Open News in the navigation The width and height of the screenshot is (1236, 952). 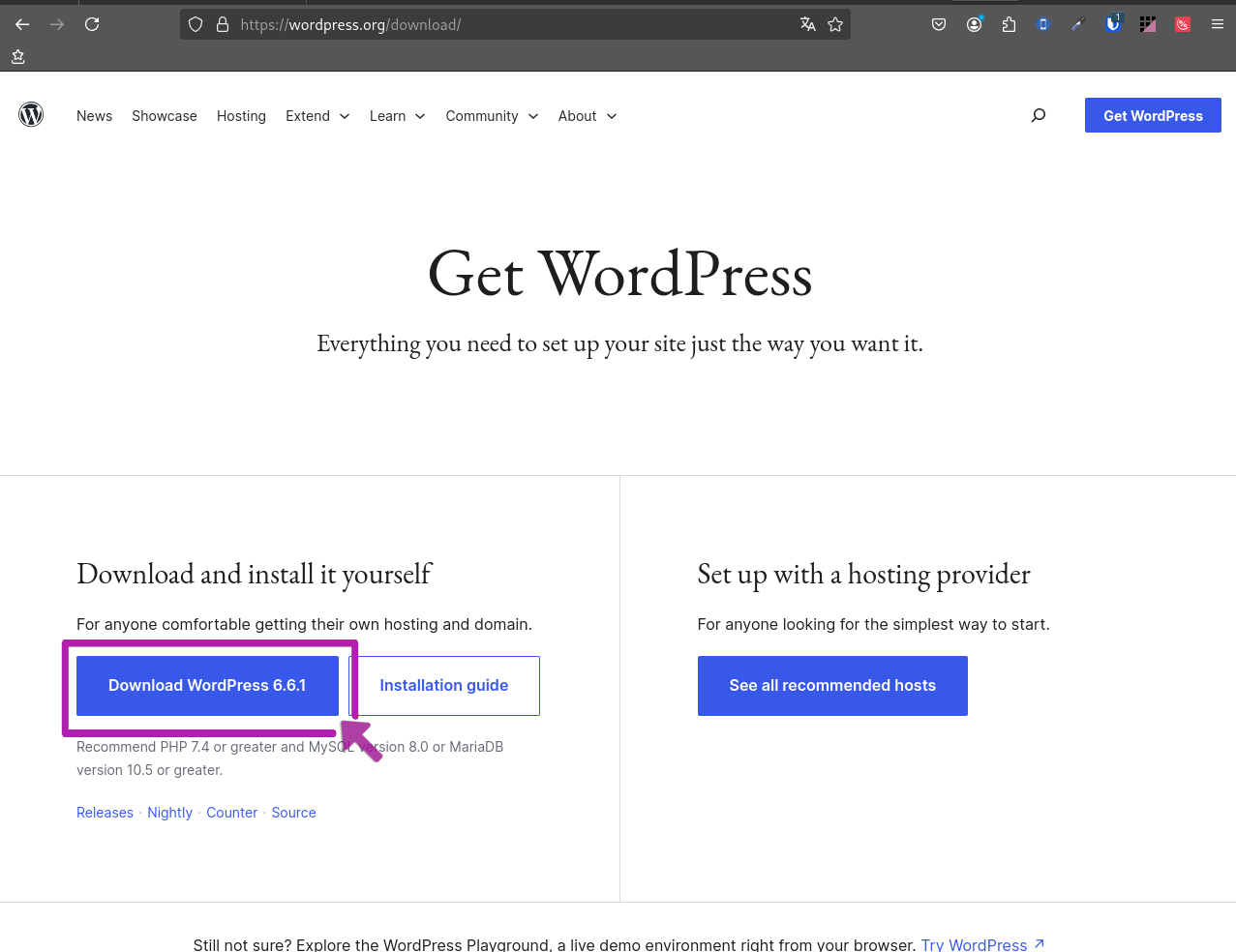click(95, 116)
